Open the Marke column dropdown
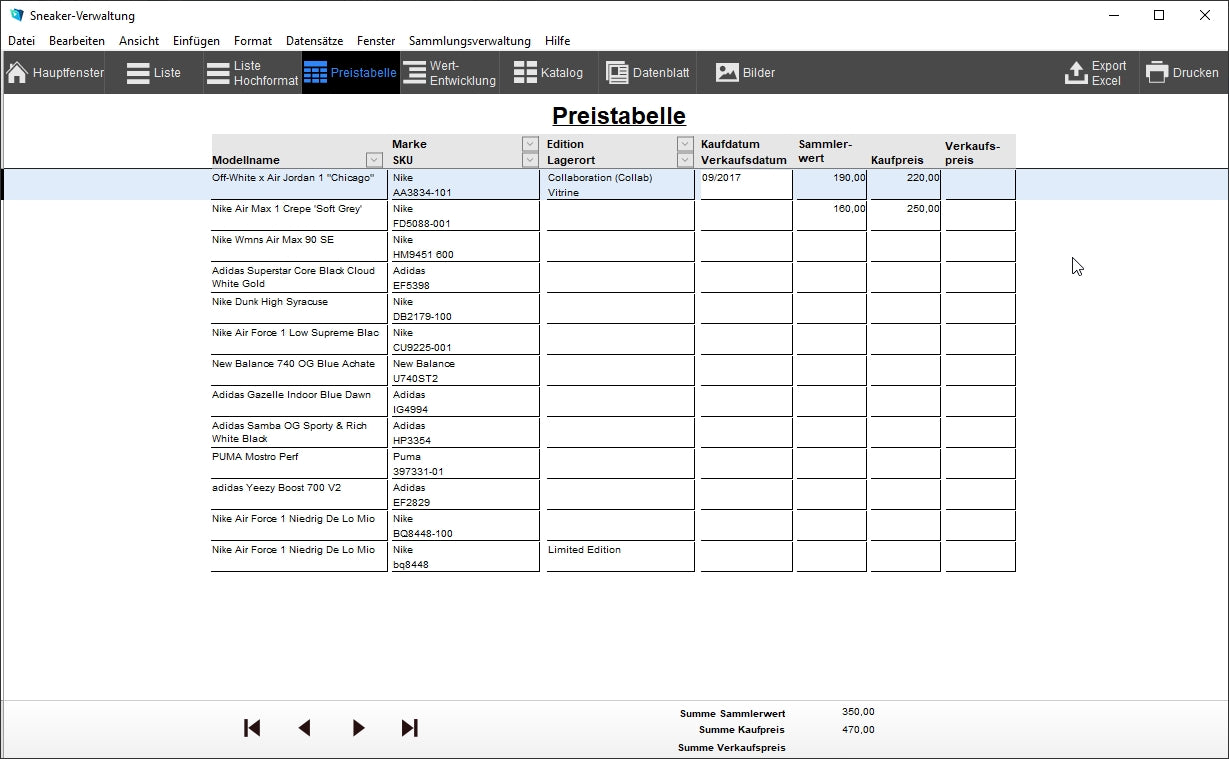 [x=530, y=144]
